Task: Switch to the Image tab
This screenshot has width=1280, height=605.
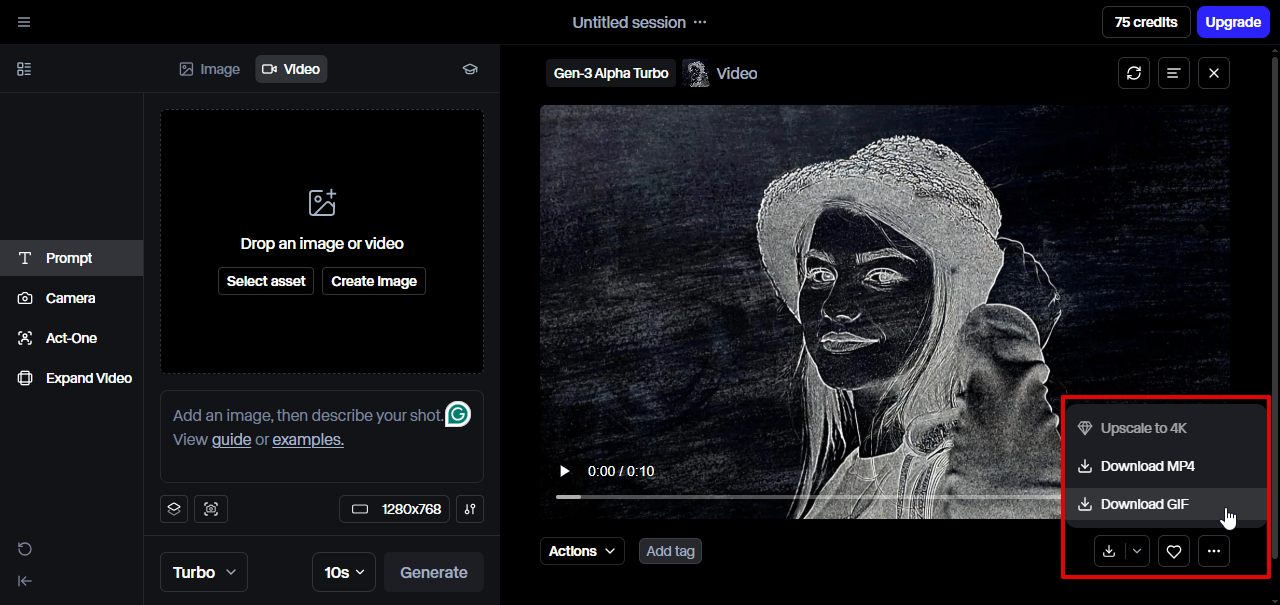Action: (x=209, y=69)
